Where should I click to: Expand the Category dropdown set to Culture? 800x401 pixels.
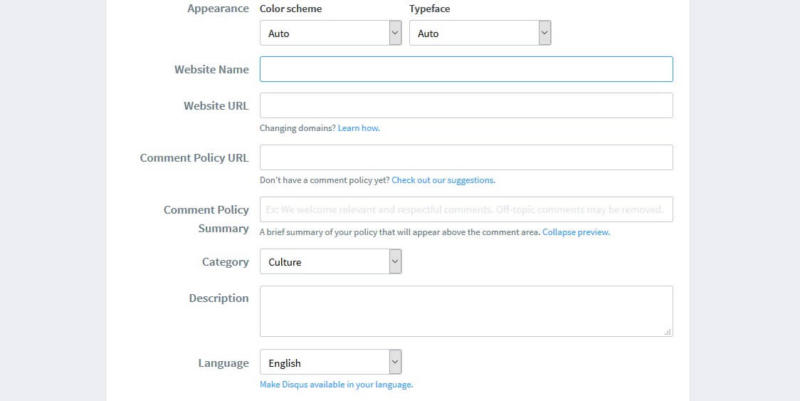tap(330, 262)
